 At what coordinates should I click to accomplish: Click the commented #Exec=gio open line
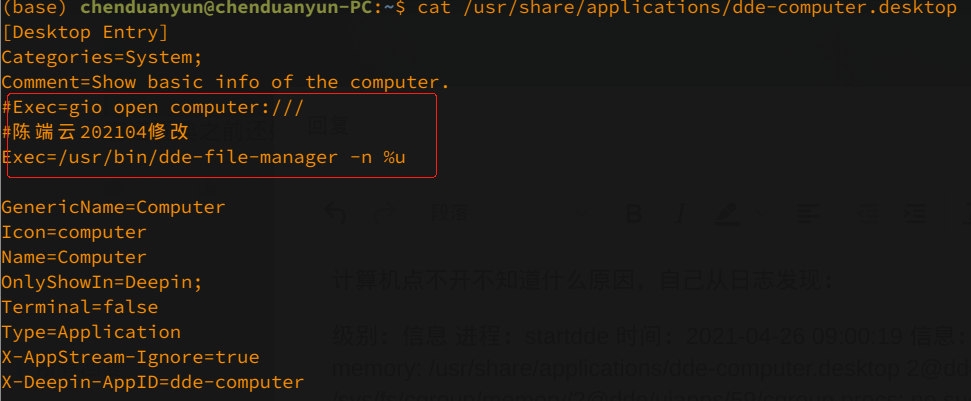pyautogui.click(x=152, y=107)
